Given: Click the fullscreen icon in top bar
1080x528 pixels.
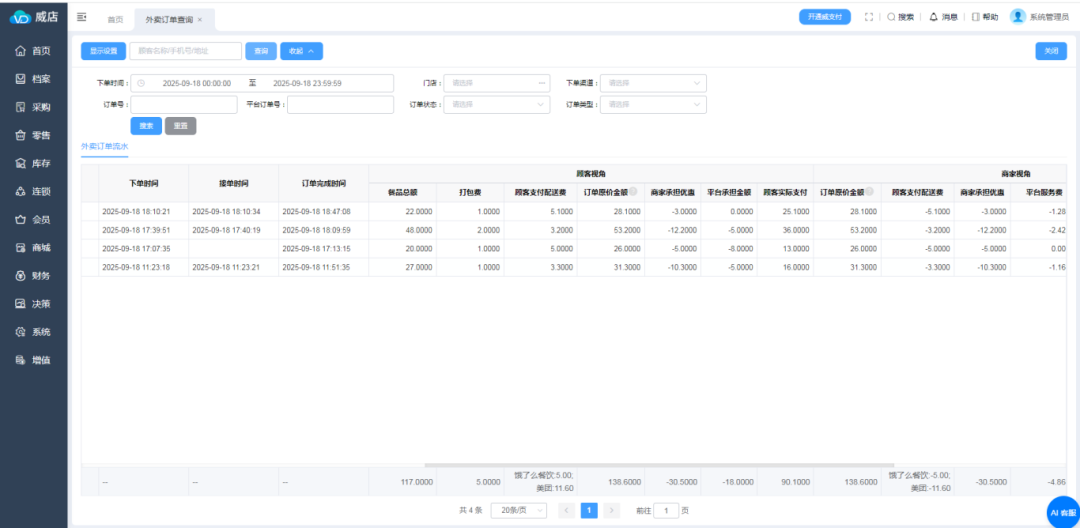Looking at the screenshot, I should [868, 17].
